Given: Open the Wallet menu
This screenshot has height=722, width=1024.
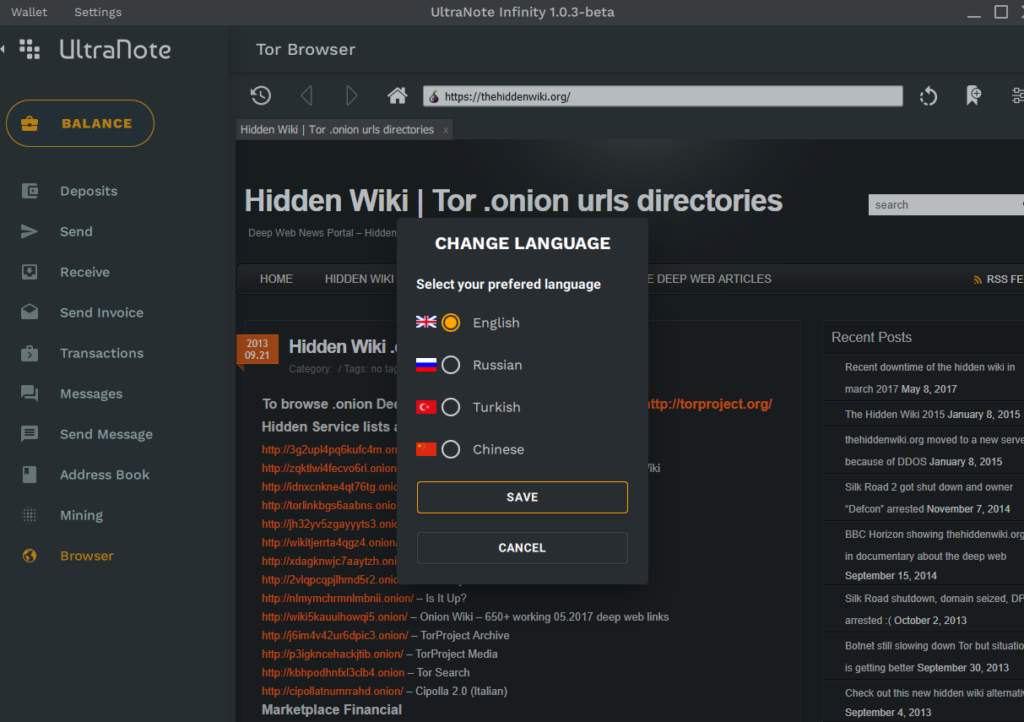Looking at the screenshot, I should 29,12.
